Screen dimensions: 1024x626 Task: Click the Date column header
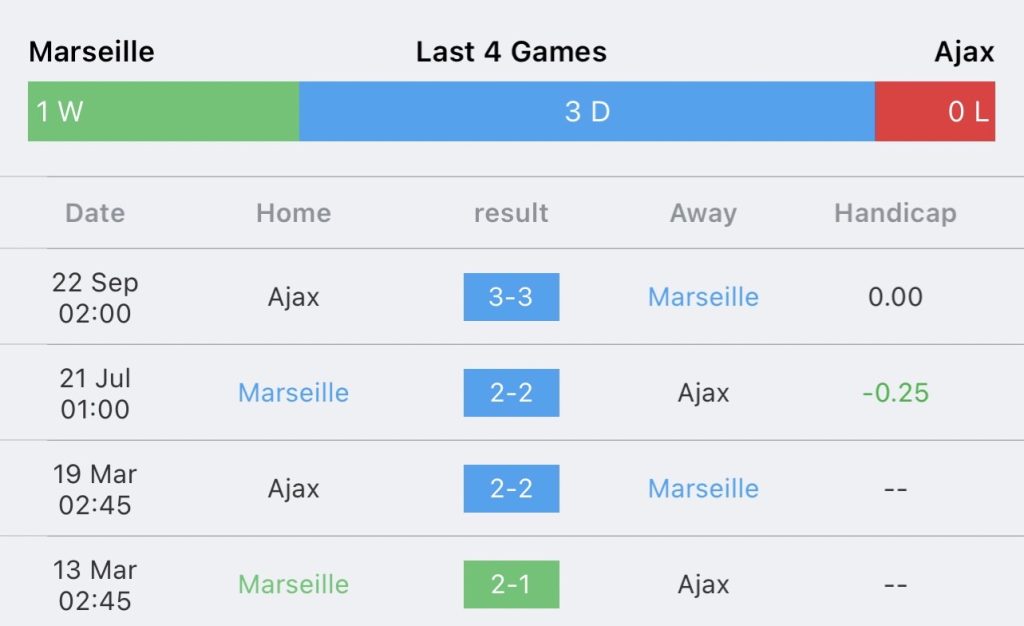click(x=95, y=213)
